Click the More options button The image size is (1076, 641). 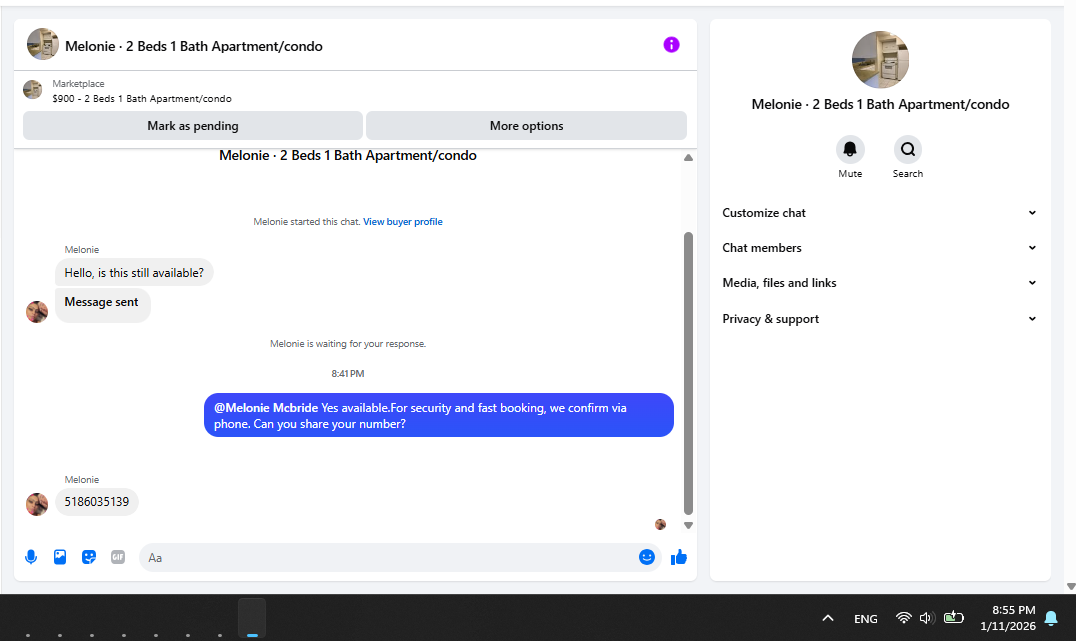click(x=526, y=126)
